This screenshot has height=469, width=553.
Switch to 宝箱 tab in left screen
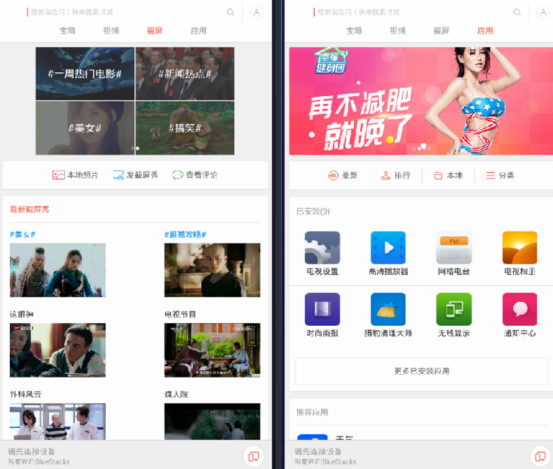pyautogui.click(x=67, y=31)
